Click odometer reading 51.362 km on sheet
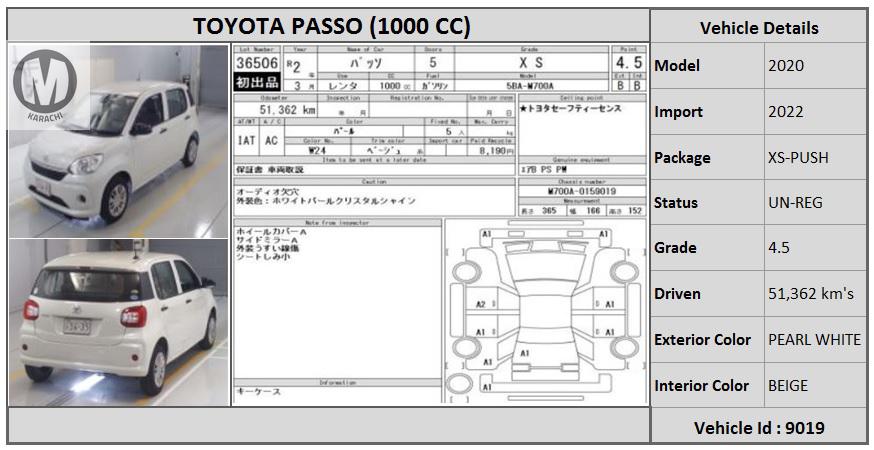874x450 pixels. (x=287, y=110)
